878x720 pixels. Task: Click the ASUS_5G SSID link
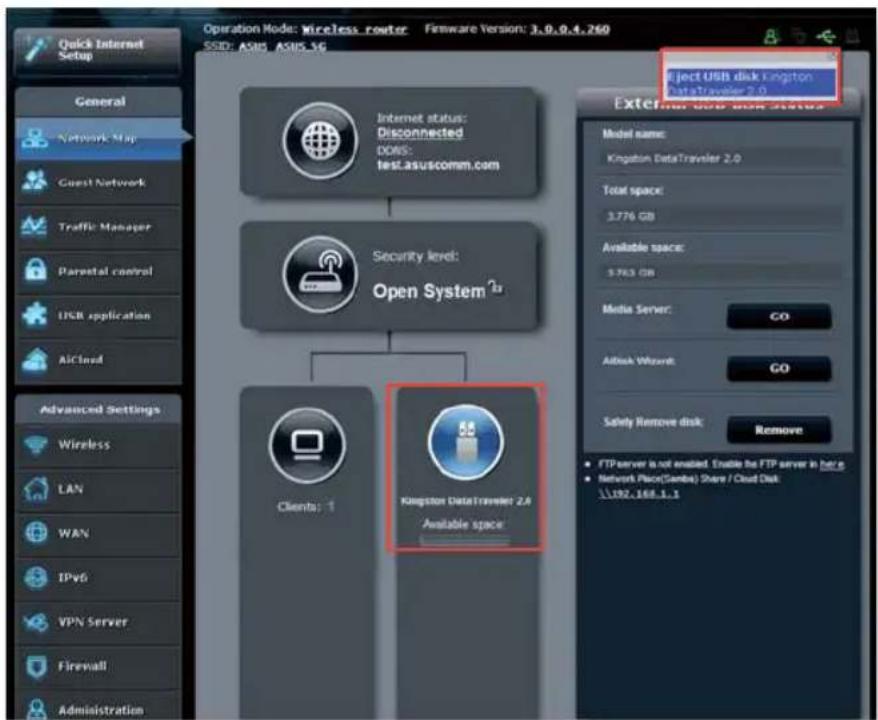point(301,46)
